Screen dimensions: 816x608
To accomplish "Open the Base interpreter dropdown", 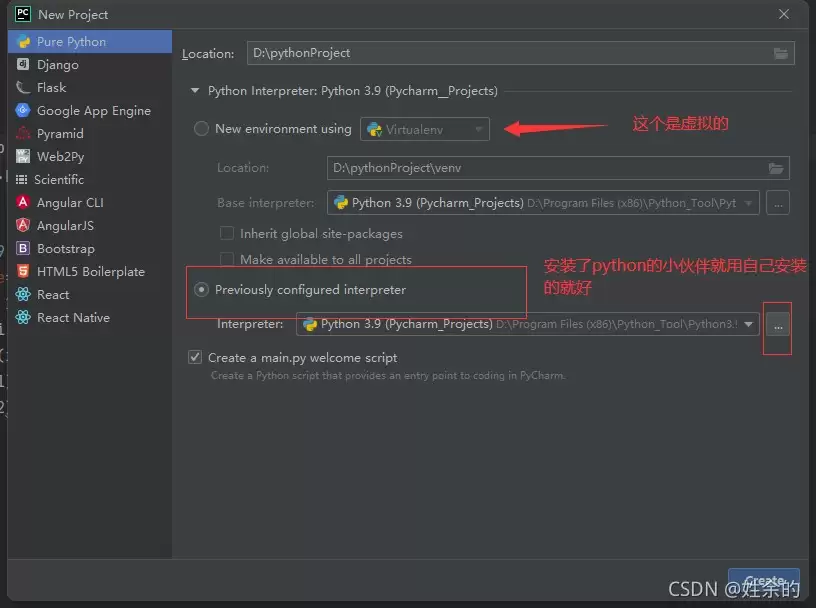I will pyautogui.click(x=543, y=203).
